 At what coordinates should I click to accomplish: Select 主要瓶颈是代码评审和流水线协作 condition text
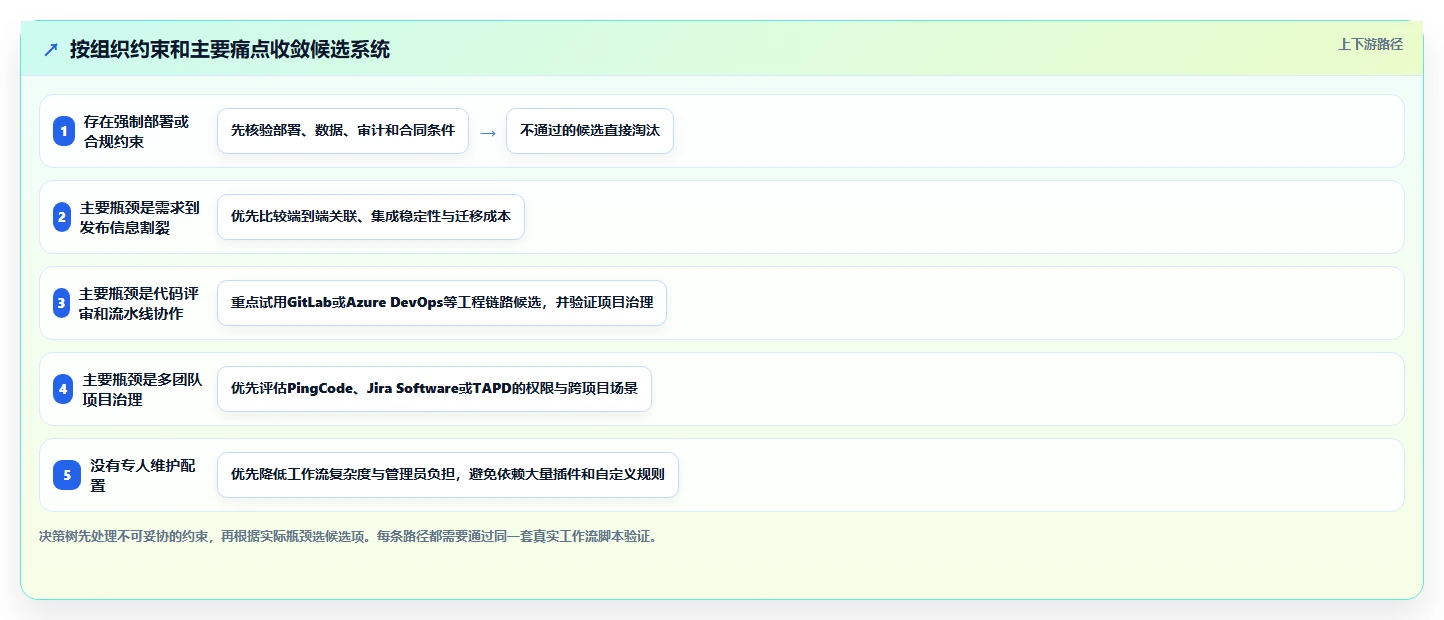[x=139, y=303]
